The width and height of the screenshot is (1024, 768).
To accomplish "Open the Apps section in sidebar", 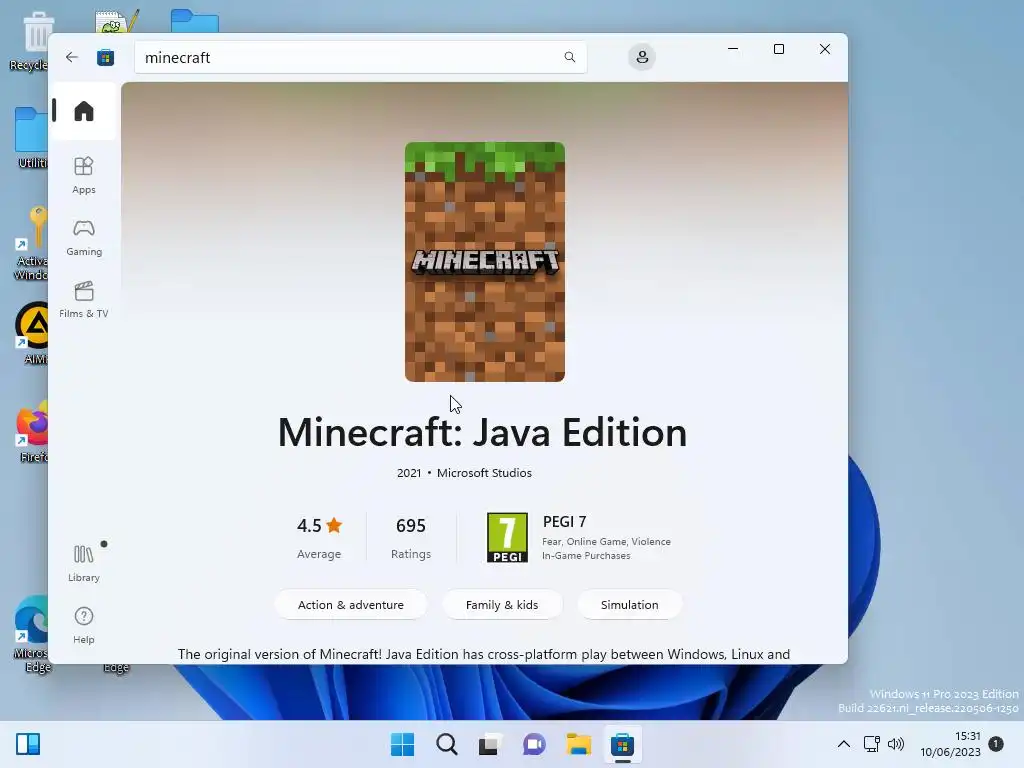I will (x=84, y=175).
